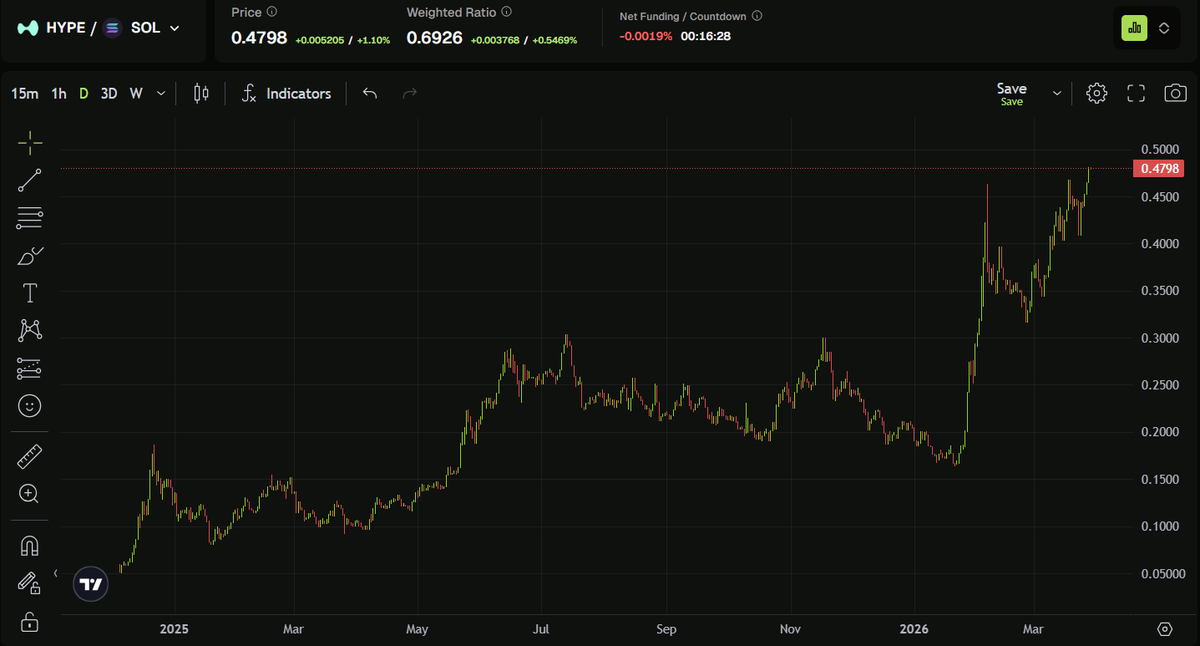Viewport: 1200px width, 646px height.
Task: Select the zoom in tool
Action: coord(30,494)
